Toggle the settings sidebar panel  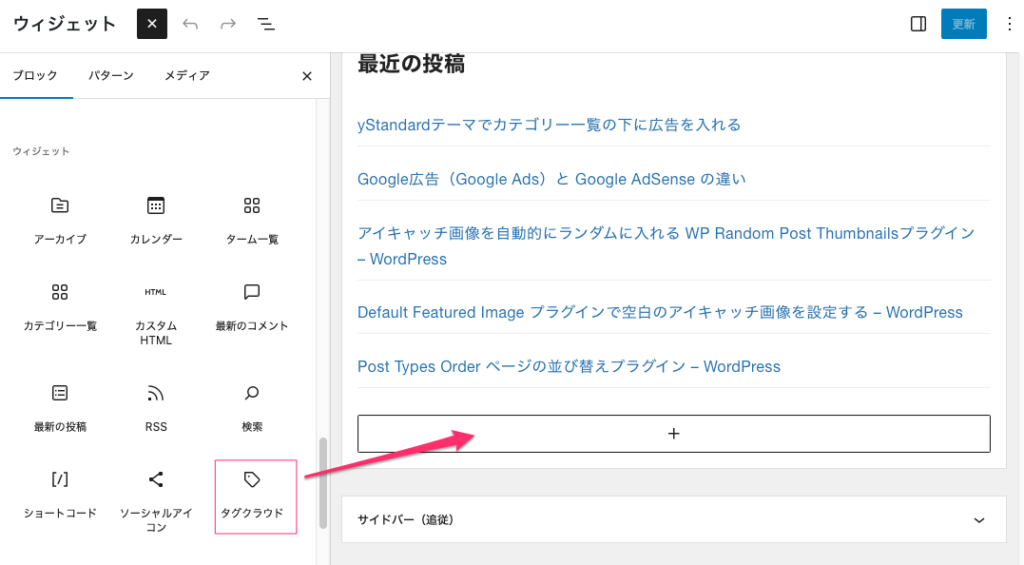[918, 24]
